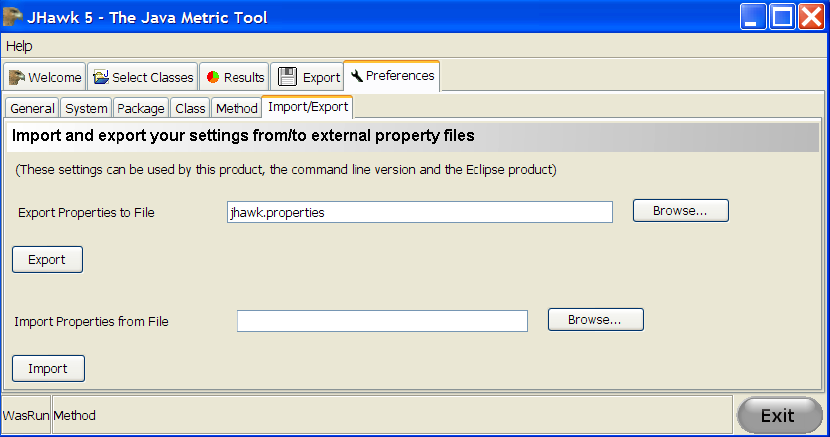Focus the Export Properties to File field
The height and width of the screenshot is (437, 830).
tap(420, 212)
